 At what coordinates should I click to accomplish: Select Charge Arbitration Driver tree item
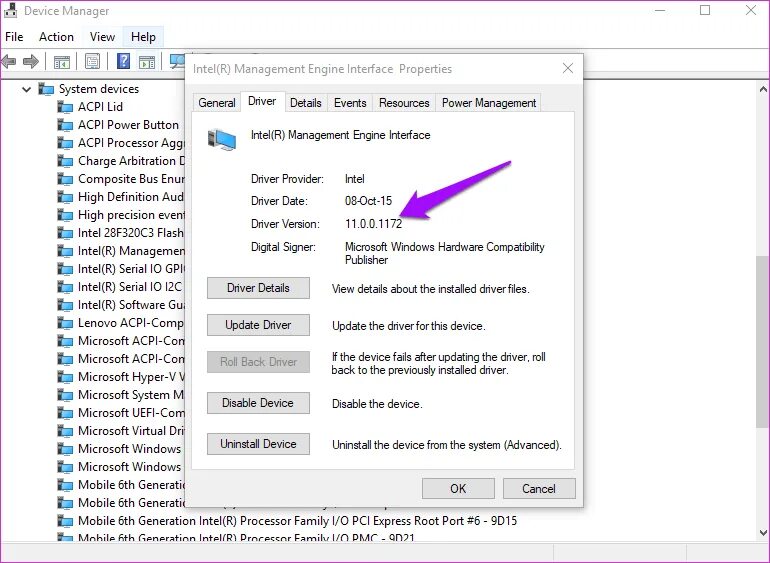[x=131, y=161]
